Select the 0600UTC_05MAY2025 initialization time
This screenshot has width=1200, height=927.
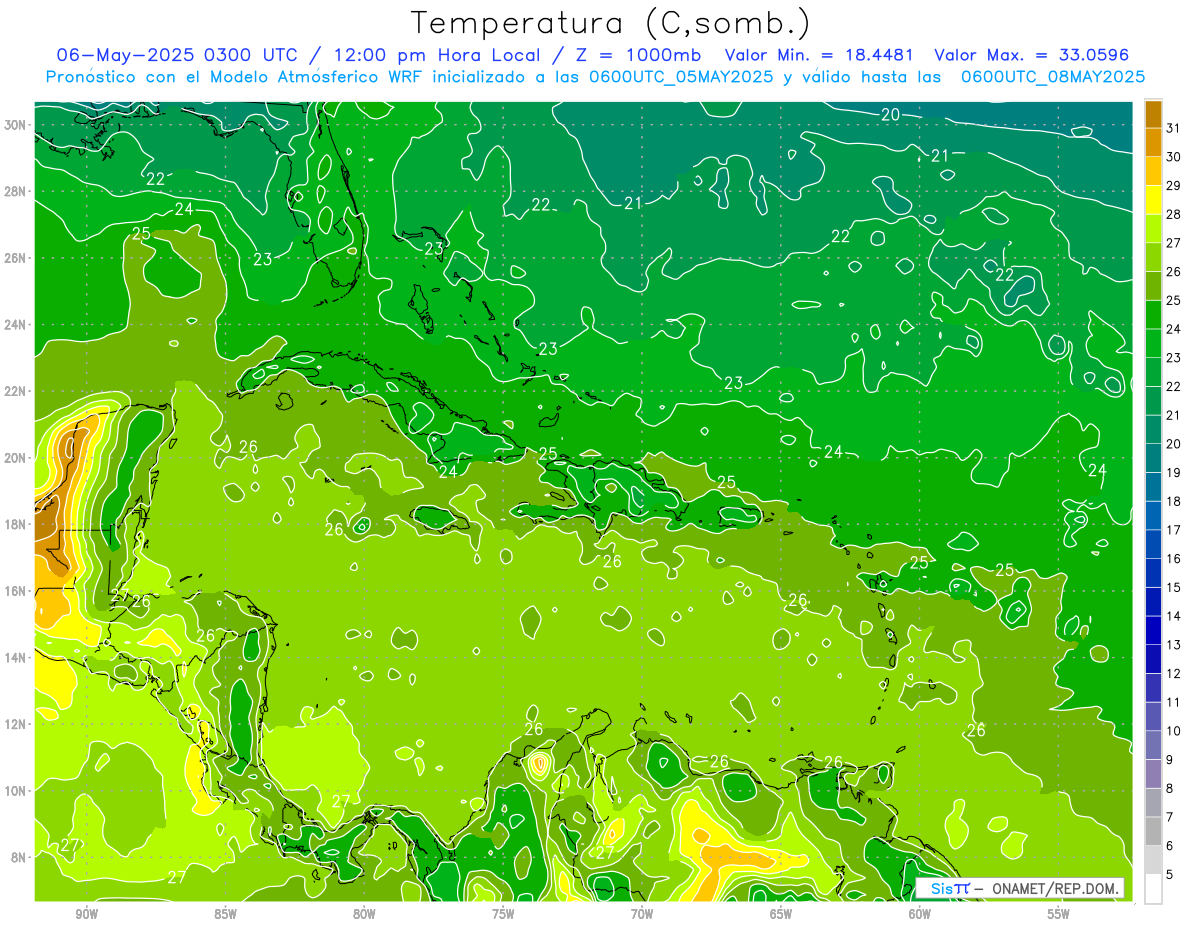click(680, 76)
